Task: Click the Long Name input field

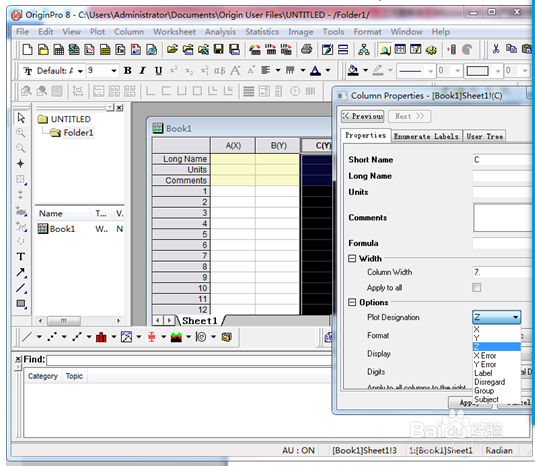Action: [x=503, y=176]
